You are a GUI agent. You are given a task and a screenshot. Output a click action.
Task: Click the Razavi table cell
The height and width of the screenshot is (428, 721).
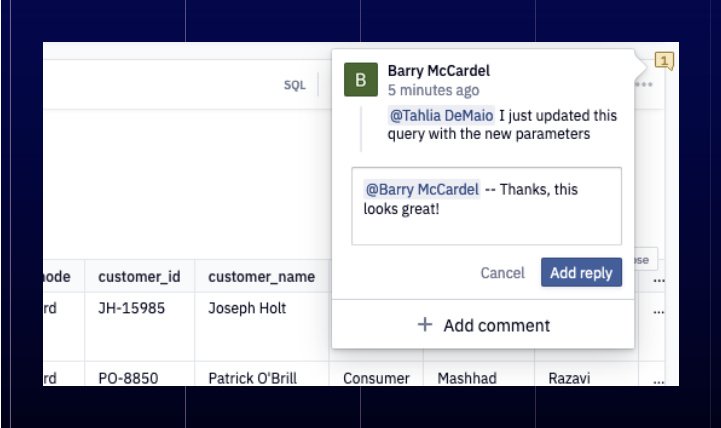click(571, 378)
